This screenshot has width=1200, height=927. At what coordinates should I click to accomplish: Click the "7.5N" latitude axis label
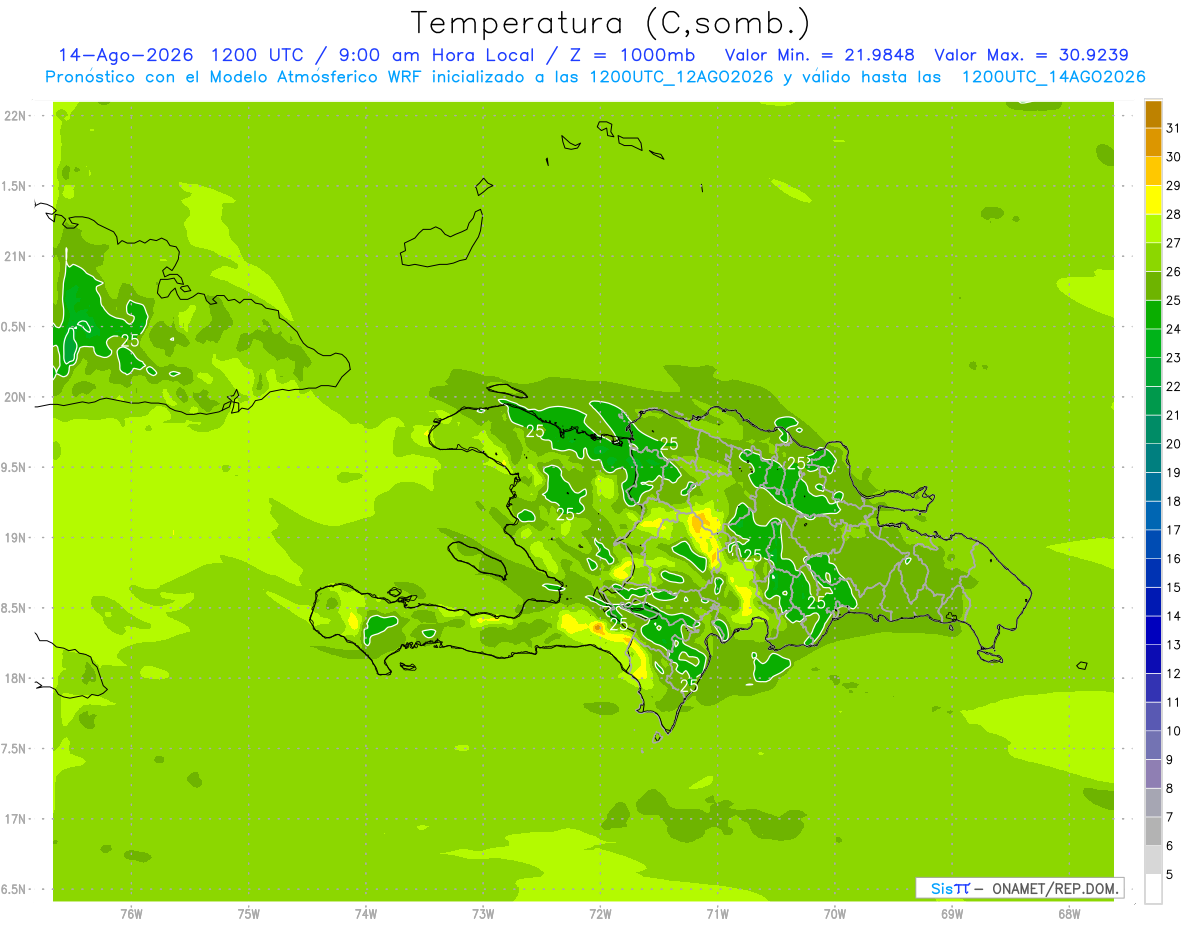(15, 749)
